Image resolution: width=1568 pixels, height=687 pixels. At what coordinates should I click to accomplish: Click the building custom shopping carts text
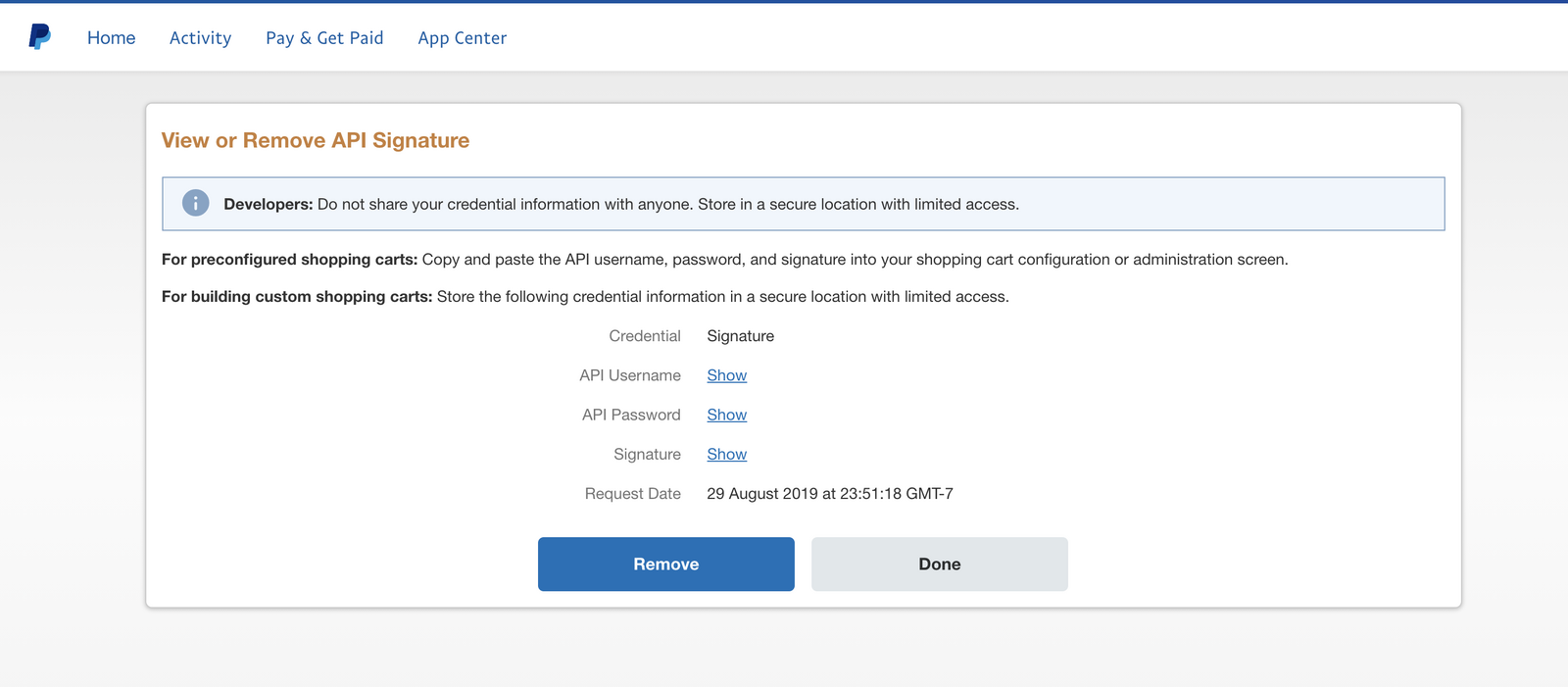585,297
